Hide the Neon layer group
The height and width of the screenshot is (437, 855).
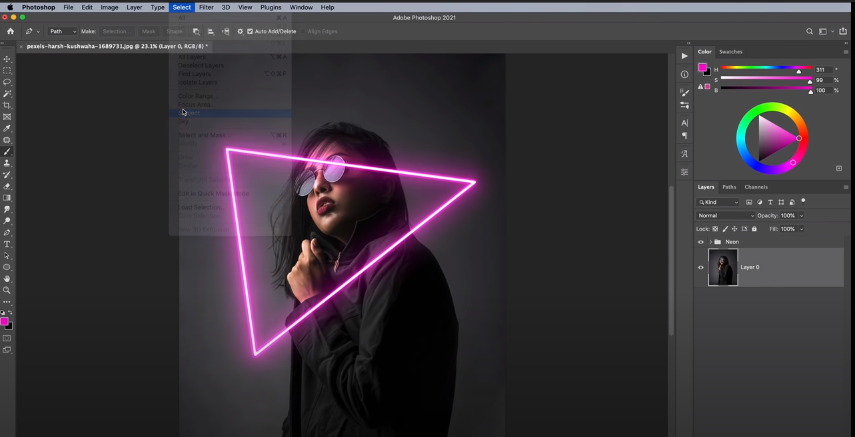point(700,242)
